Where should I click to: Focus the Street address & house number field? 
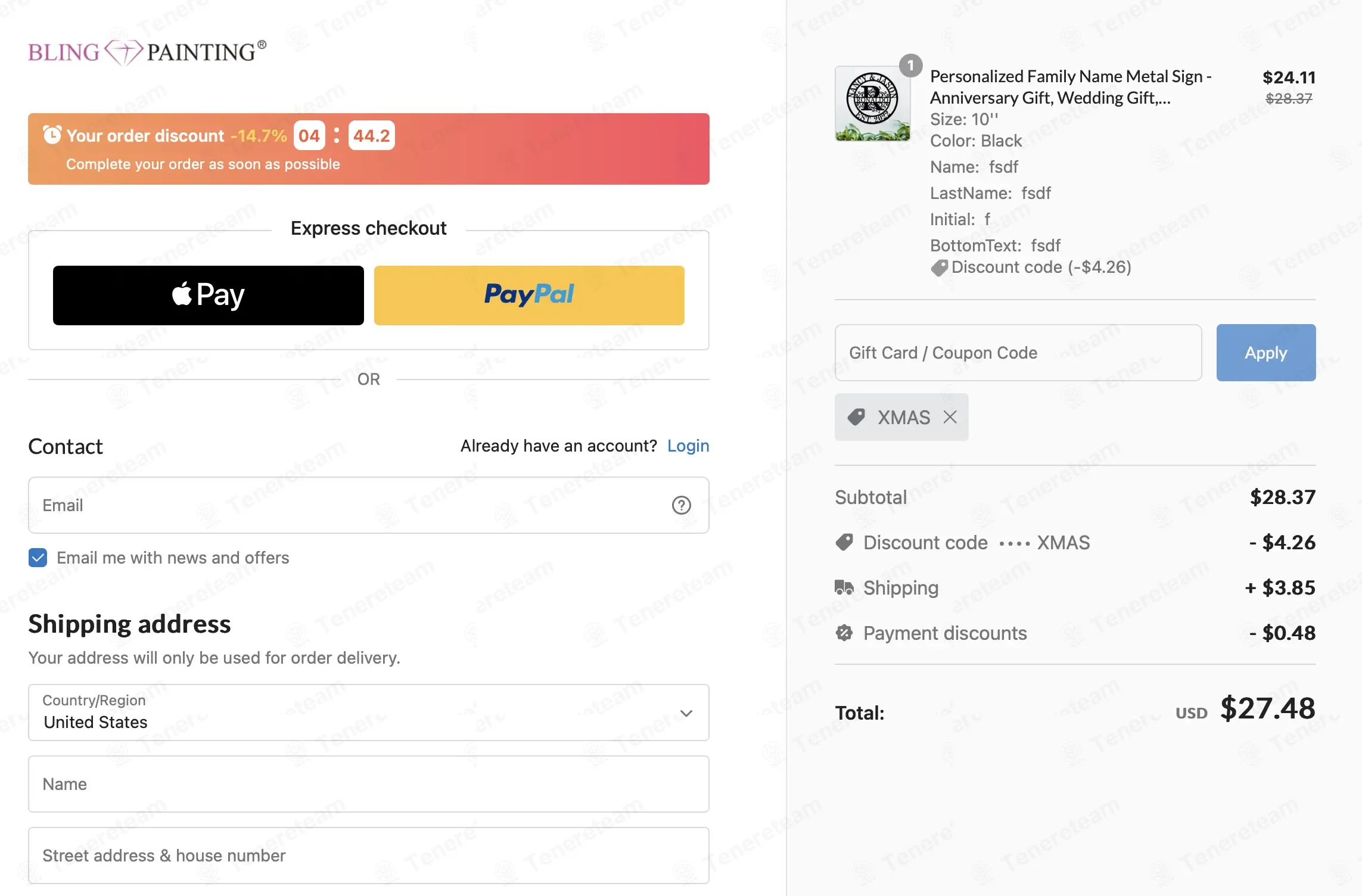click(x=369, y=855)
